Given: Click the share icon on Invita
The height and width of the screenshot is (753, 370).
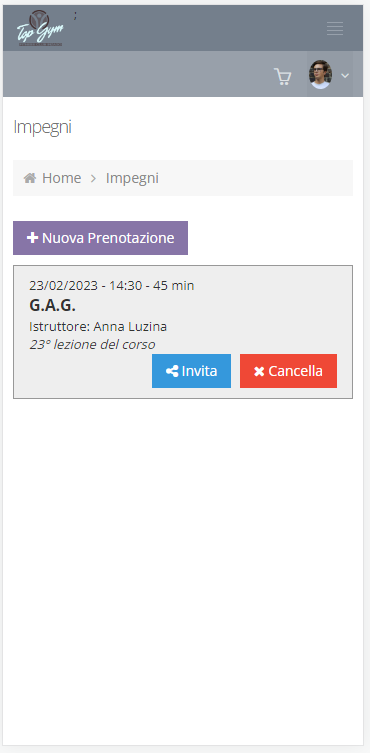Looking at the screenshot, I should [x=172, y=371].
